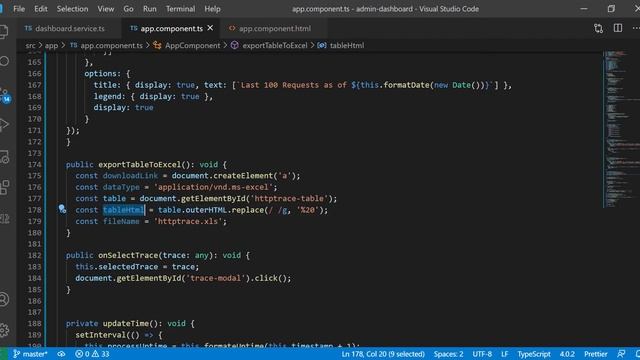Screen dimensions: 640x360
Task: Click line number 182 in the gutter
Action: pos(35,255)
